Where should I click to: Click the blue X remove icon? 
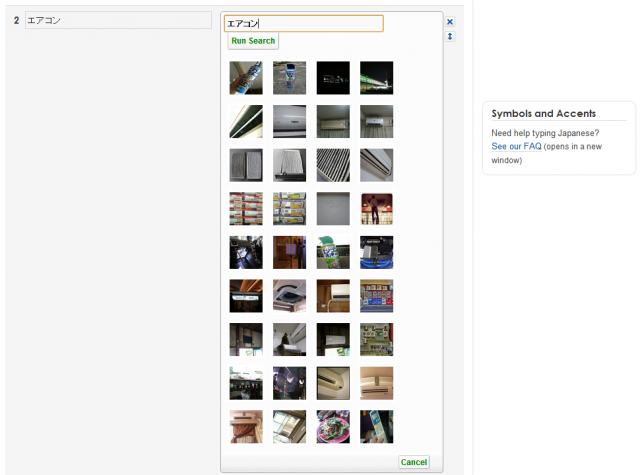[x=450, y=22]
